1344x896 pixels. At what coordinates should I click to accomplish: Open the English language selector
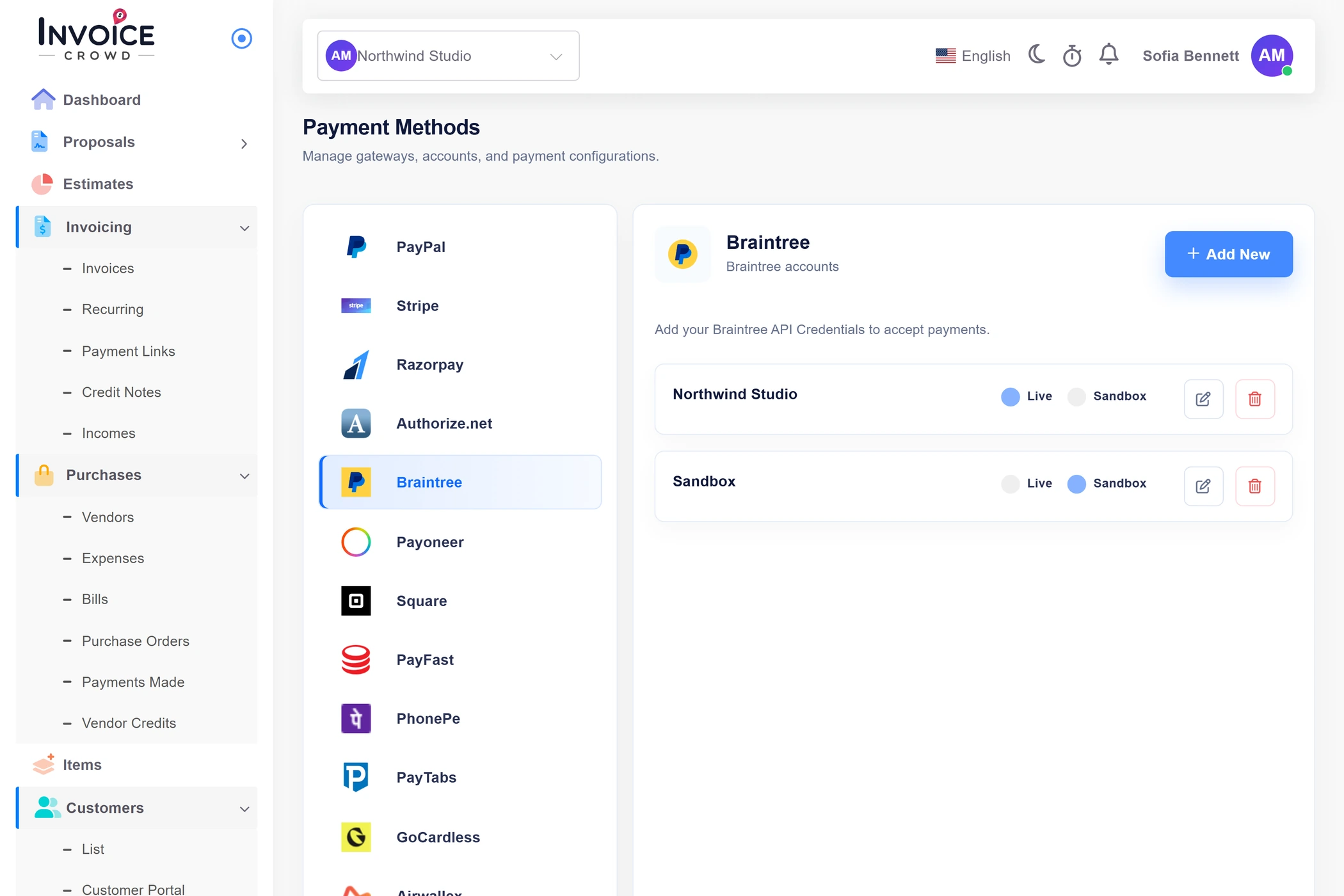[973, 56]
